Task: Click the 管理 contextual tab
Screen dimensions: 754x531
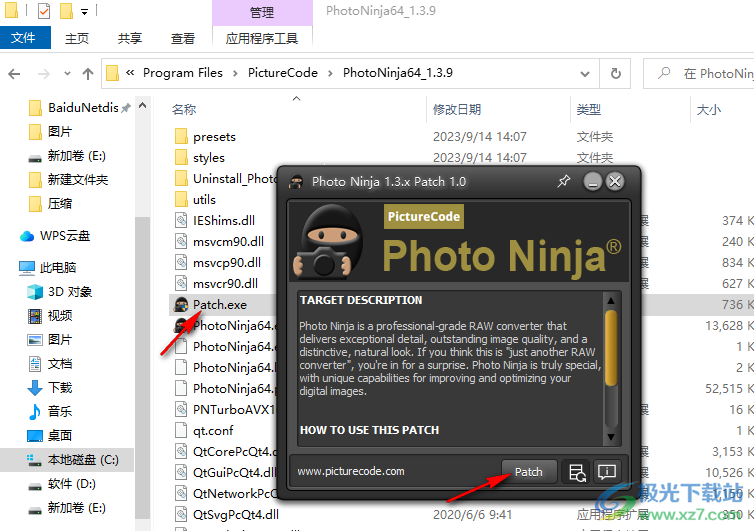Action: coord(262,12)
